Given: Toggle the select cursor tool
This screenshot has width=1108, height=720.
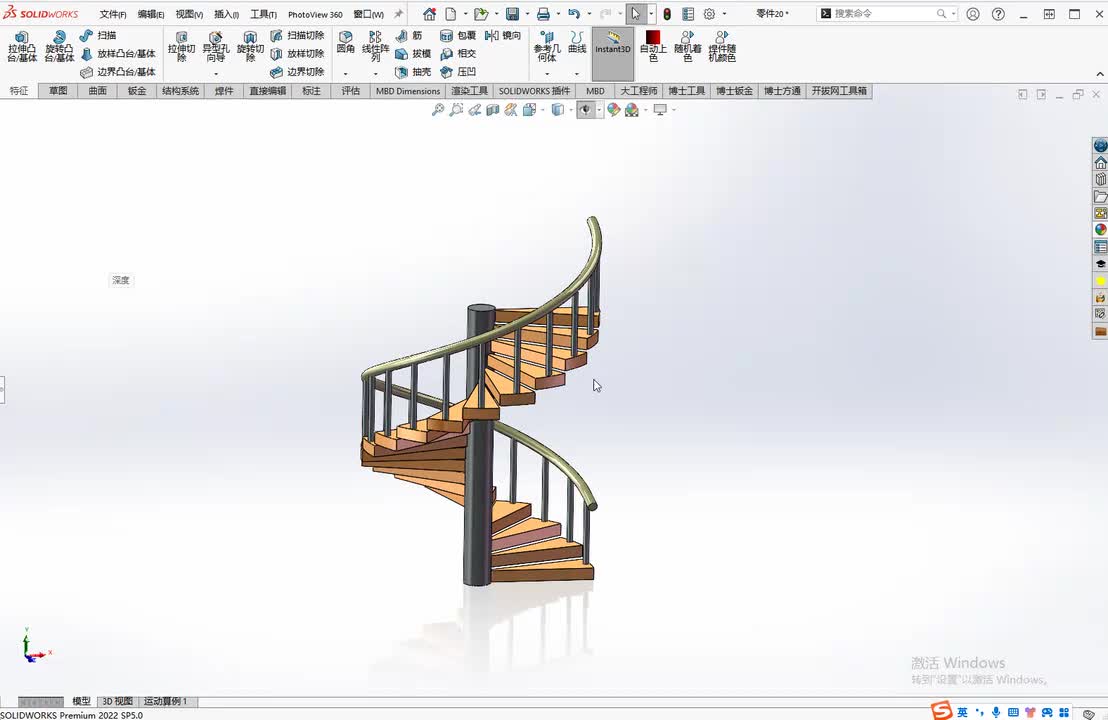Looking at the screenshot, I should (635, 14).
